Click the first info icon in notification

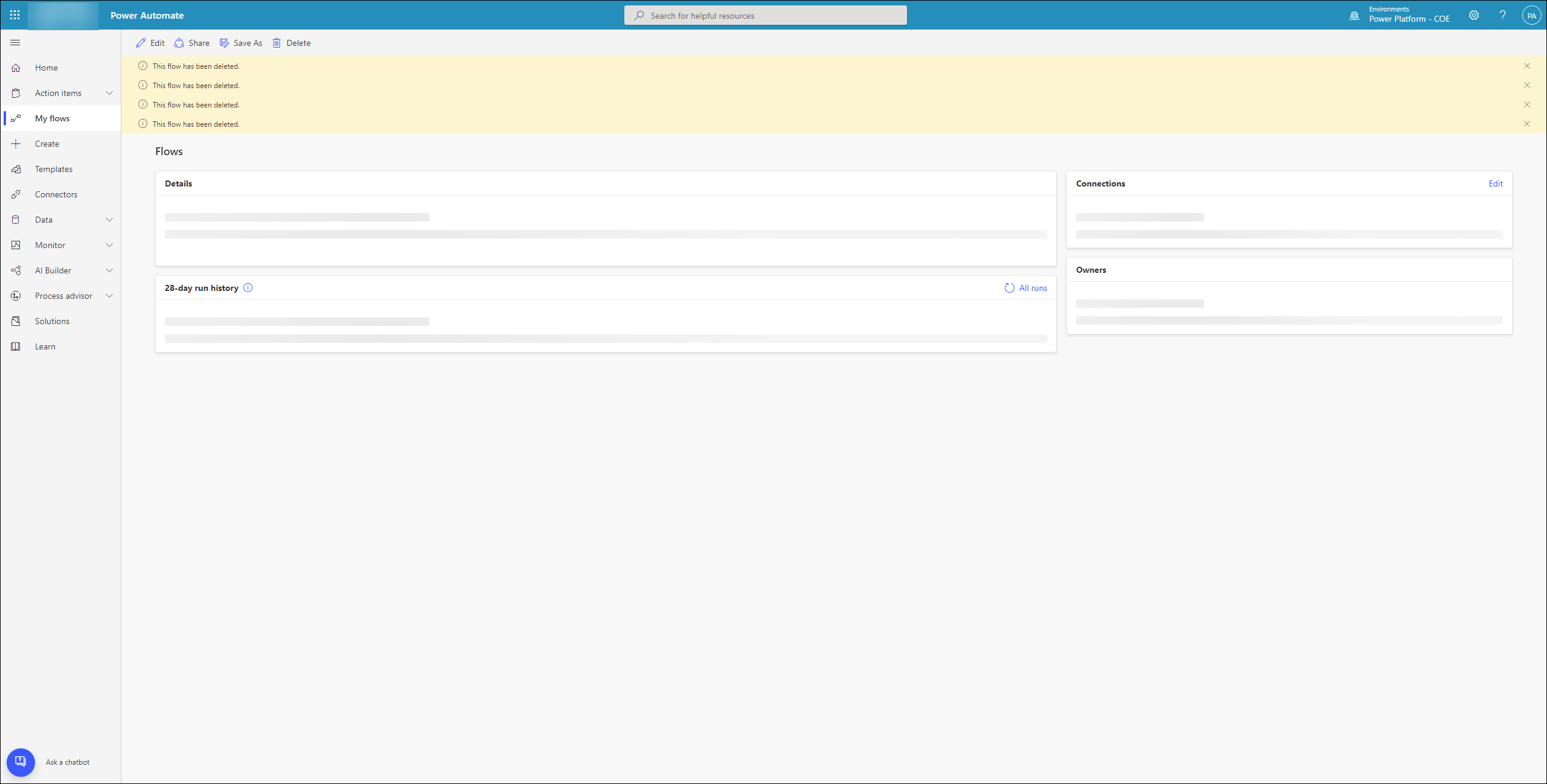(143, 66)
